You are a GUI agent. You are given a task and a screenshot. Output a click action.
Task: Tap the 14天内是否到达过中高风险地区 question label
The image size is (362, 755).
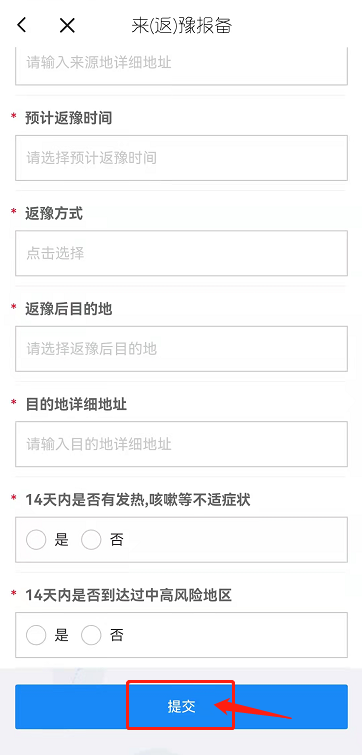[x=129, y=596]
